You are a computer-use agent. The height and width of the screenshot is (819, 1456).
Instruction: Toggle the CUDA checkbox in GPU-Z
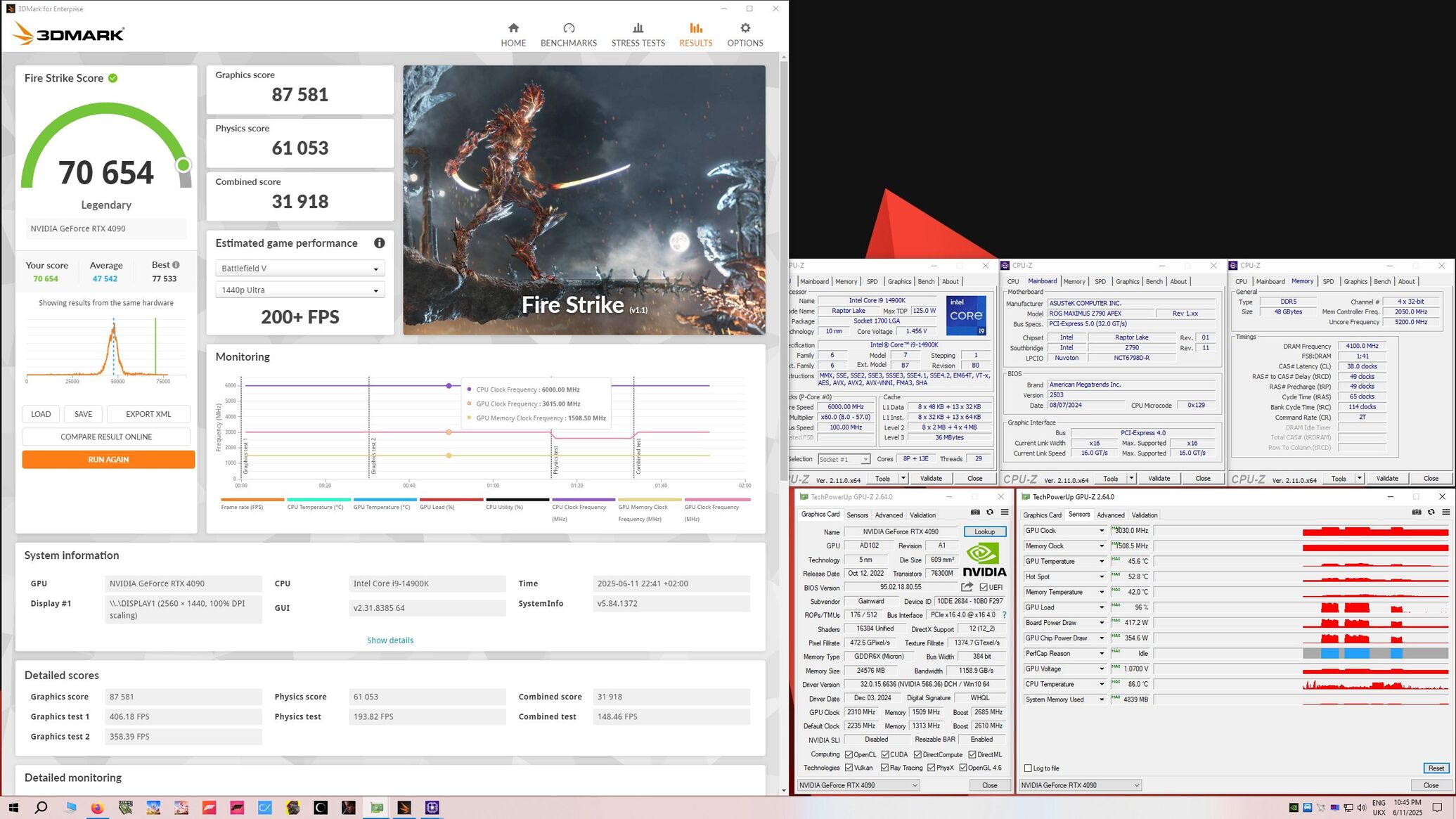tap(885, 754)
